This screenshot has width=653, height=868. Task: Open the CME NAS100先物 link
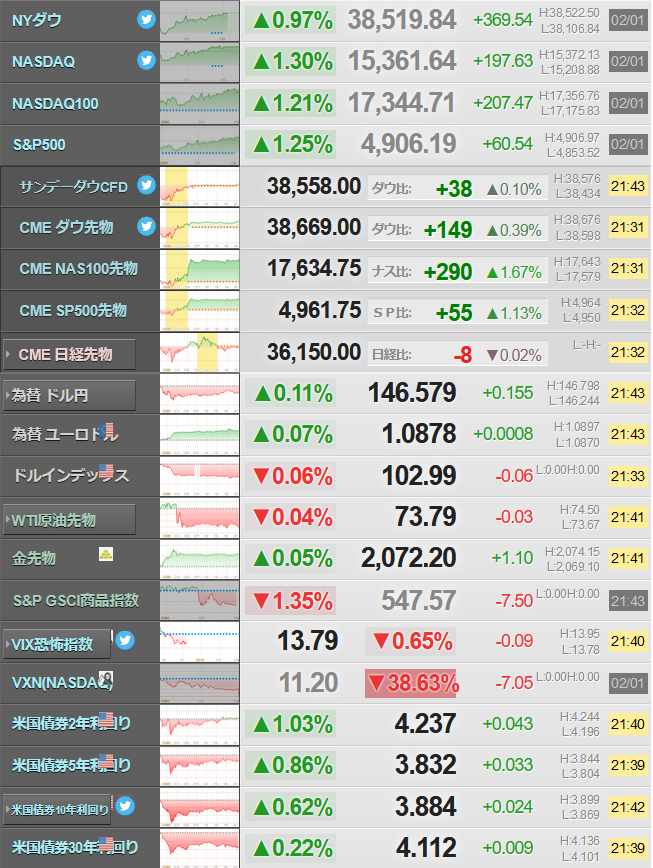tap(79, 269)
